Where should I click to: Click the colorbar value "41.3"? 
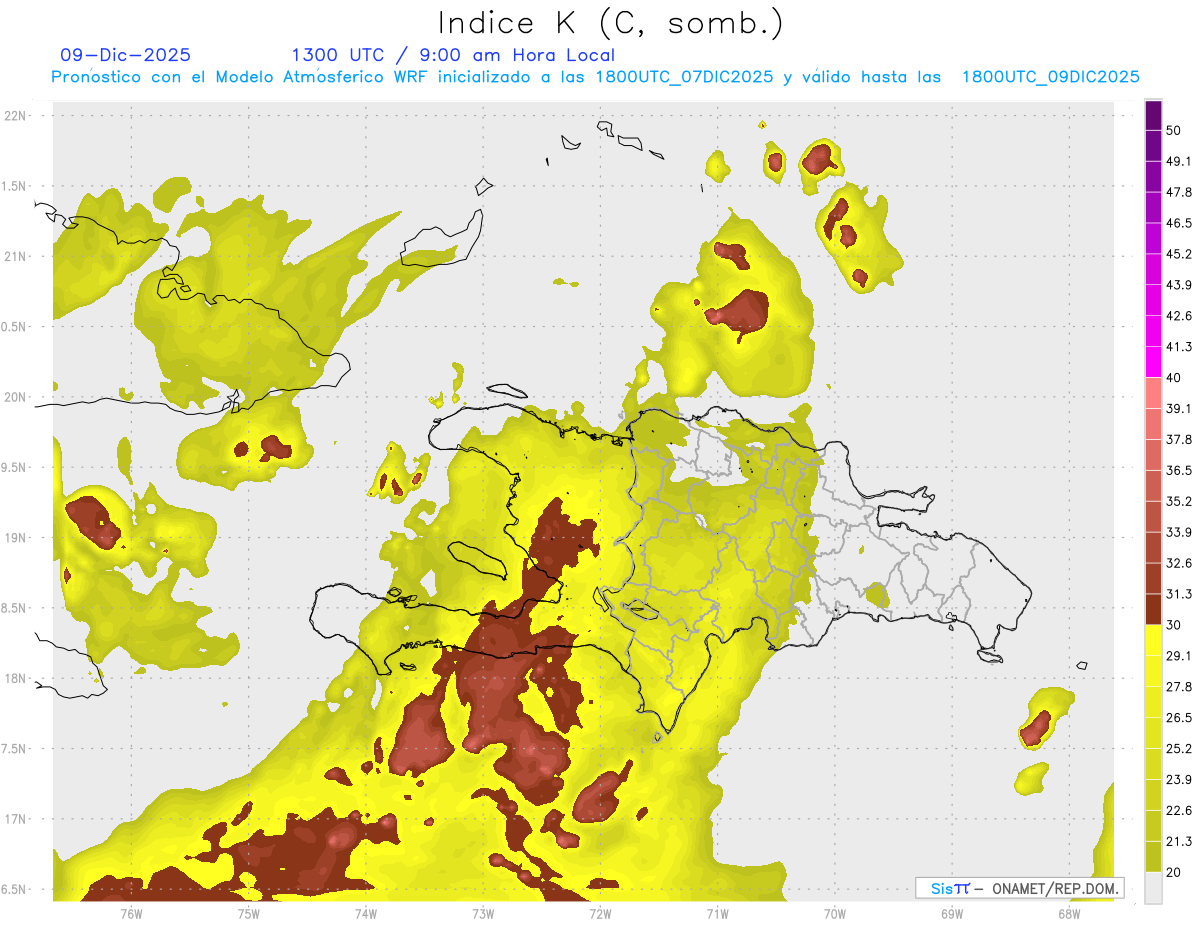(x=1179, y=347)
